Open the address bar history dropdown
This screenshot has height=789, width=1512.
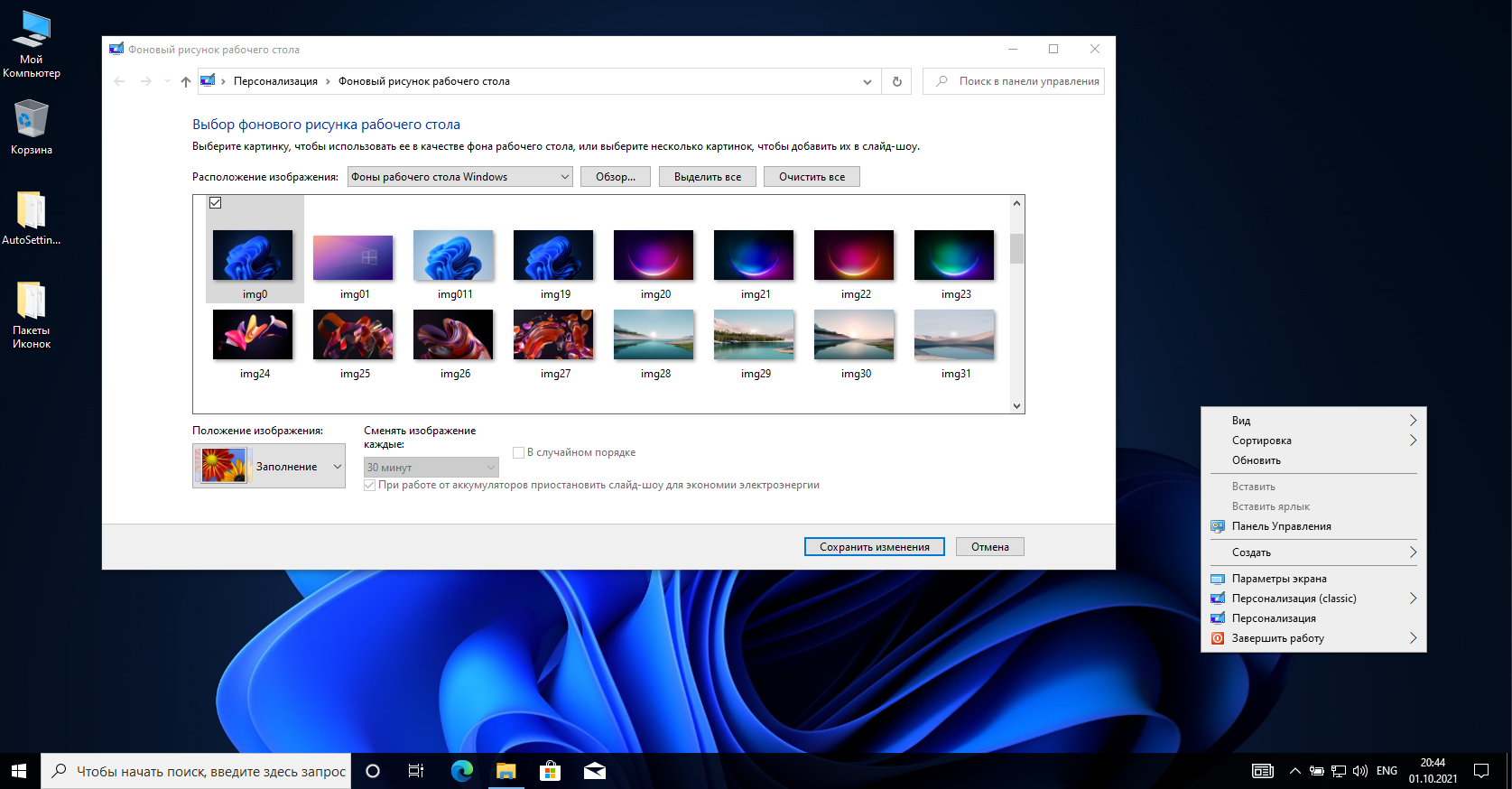coord(867,81)
